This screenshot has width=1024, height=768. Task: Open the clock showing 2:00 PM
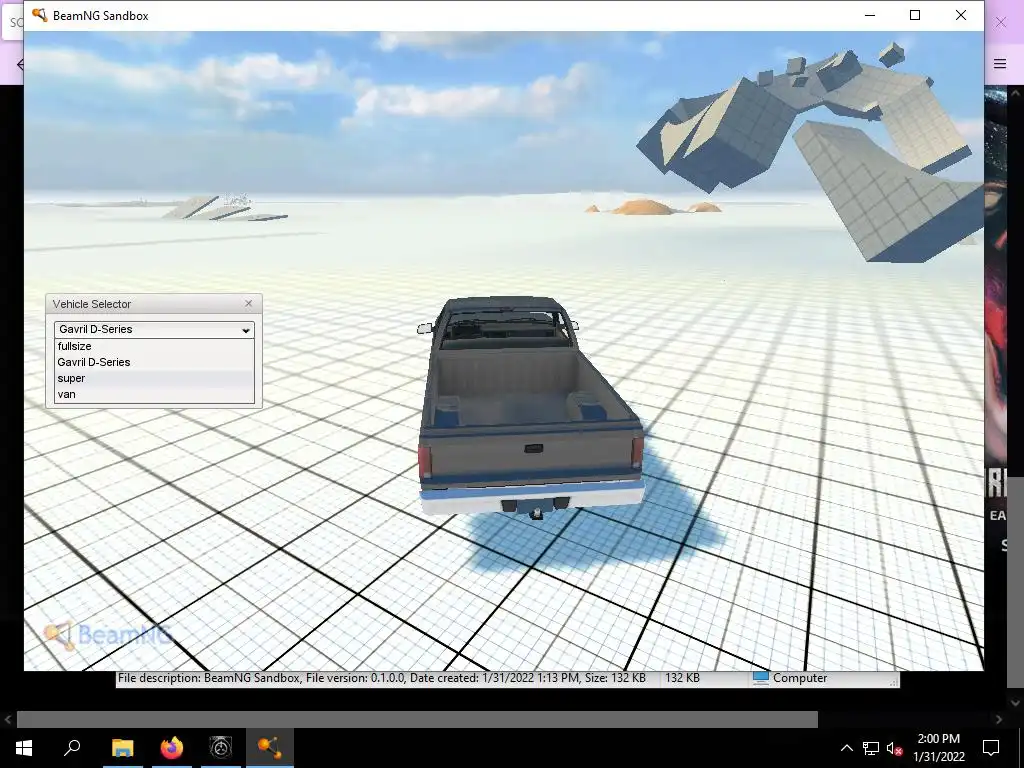point(938,748)
